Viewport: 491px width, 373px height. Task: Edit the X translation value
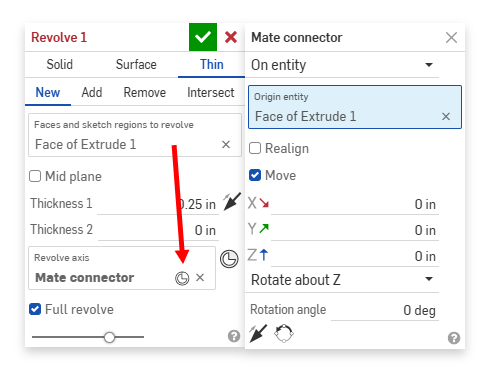(355, 204)
